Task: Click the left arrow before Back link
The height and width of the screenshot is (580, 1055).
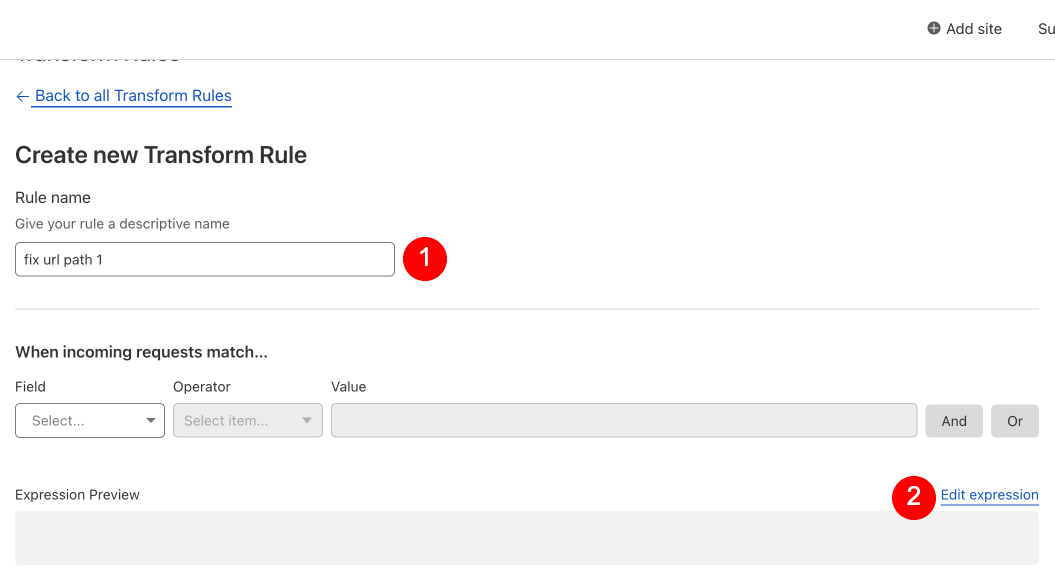Action: coord(22,97)
